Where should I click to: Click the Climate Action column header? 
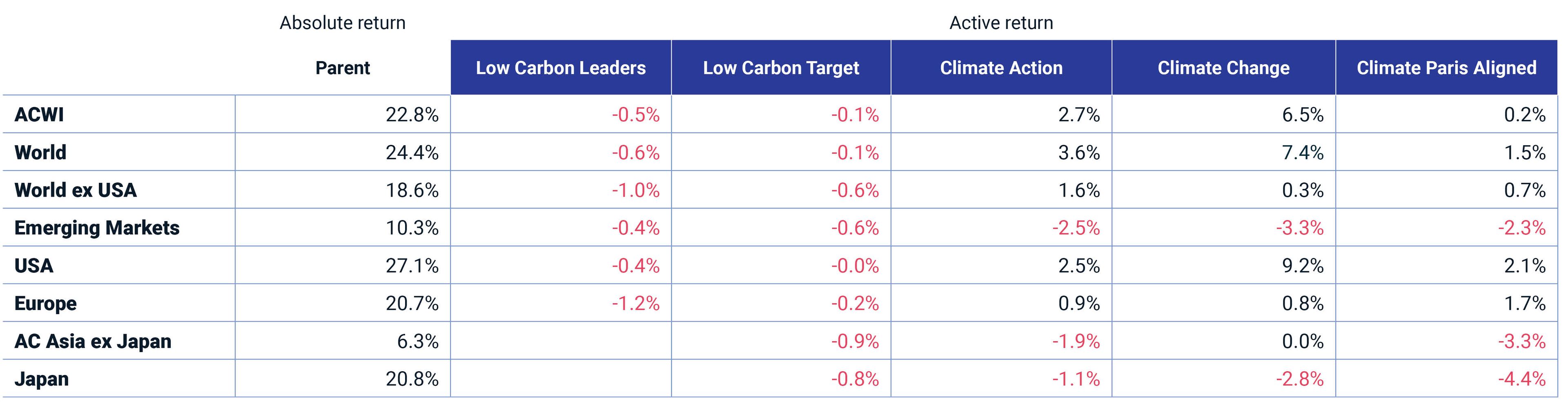pyautogui.click(x=1001, y=68)
